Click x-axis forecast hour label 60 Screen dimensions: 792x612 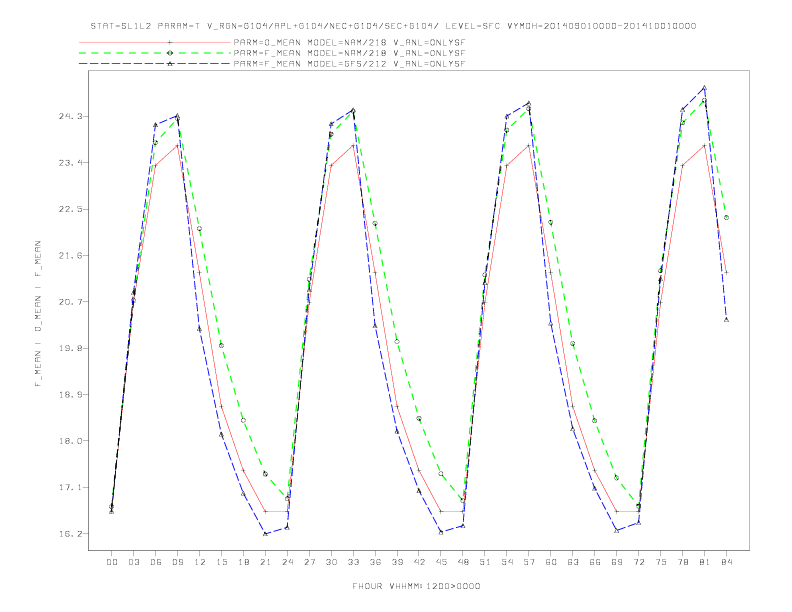click(551, 562)
